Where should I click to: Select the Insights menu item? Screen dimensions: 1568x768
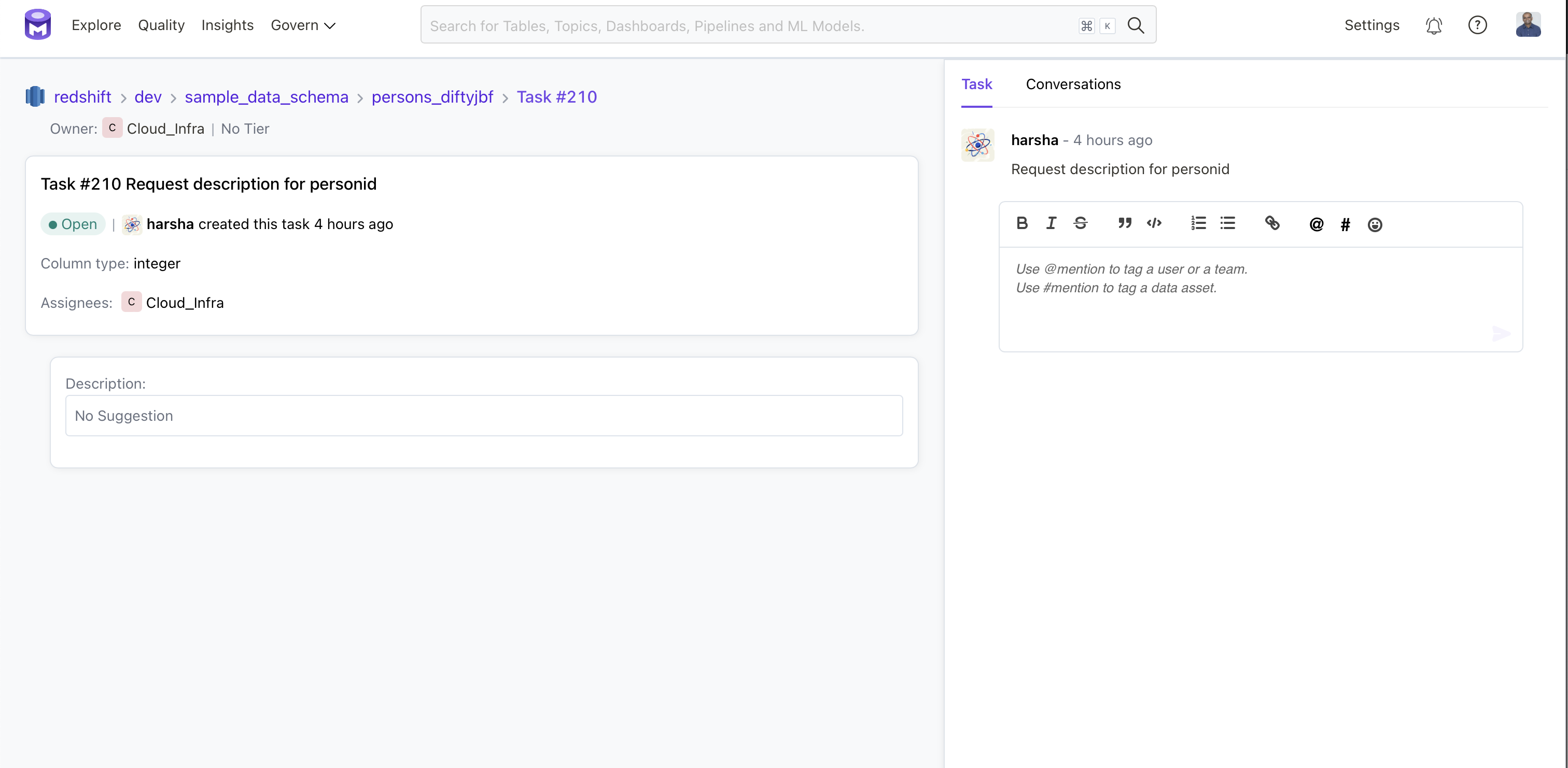coord(228,25)
